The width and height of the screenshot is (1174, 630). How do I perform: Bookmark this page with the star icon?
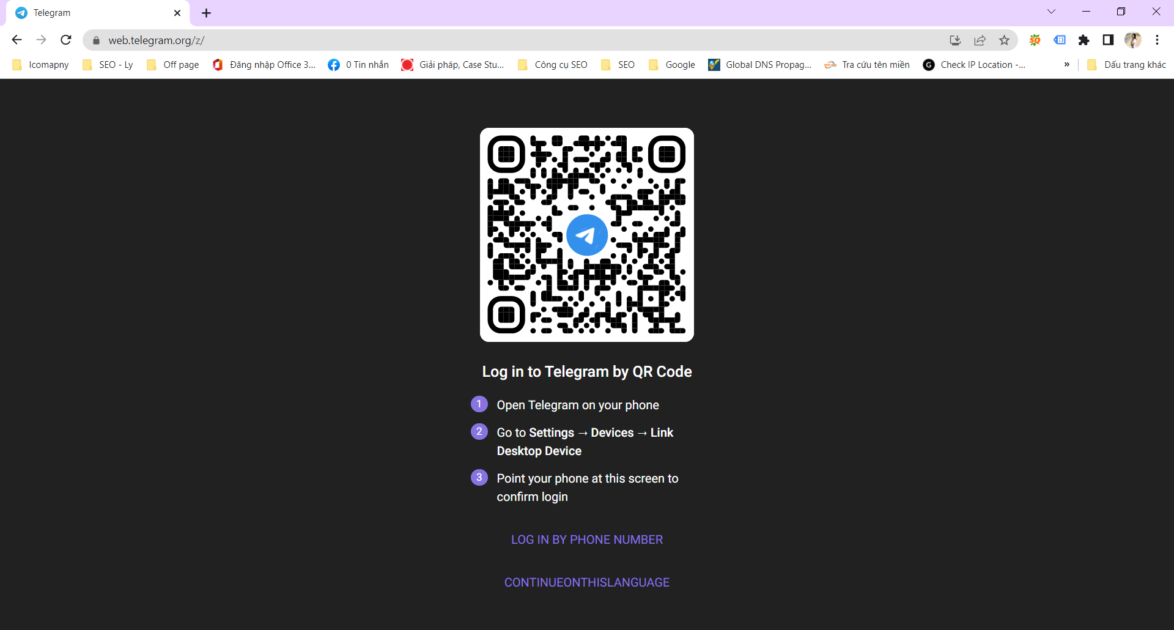point(1004,40)
